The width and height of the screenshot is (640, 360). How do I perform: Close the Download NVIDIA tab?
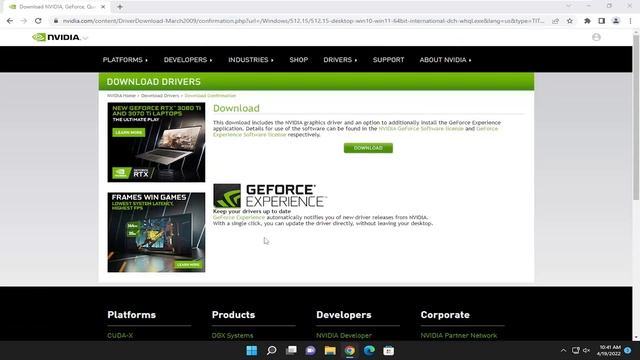pos(103,7)
